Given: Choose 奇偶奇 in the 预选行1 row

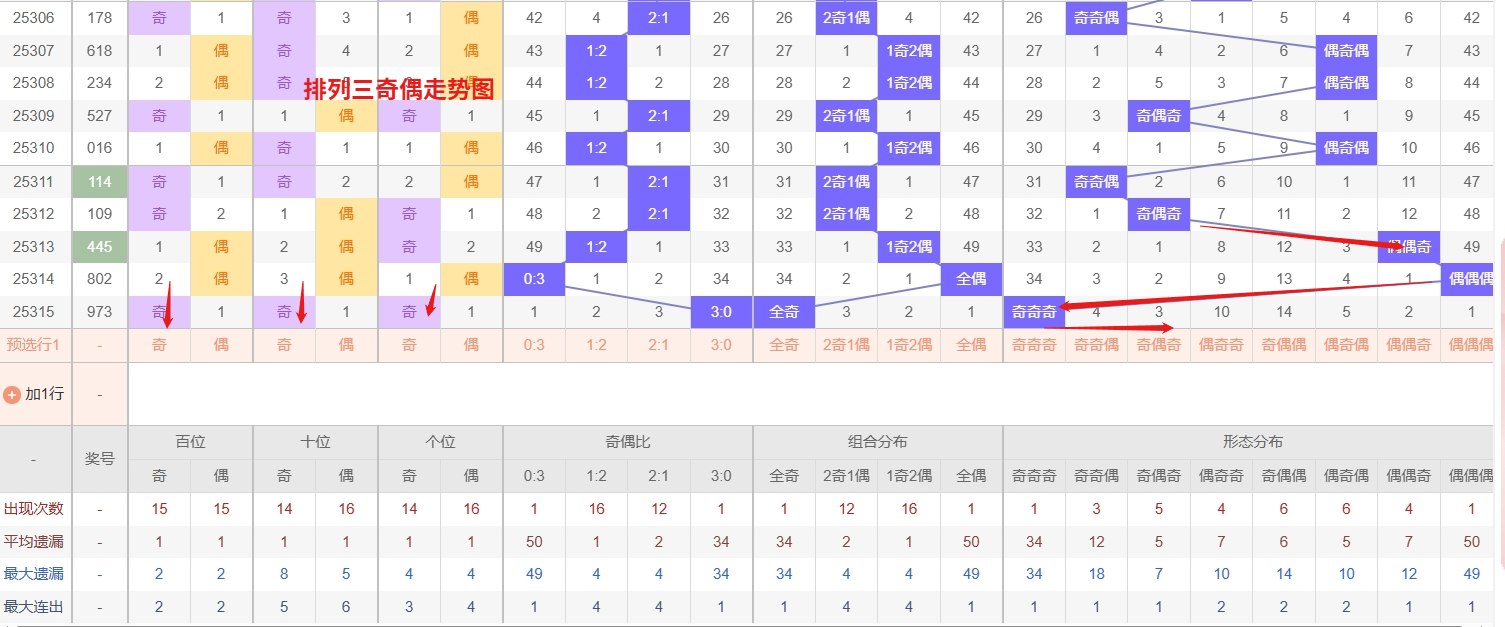Looking at the screenshot, I should click(x=1159, y=345).
